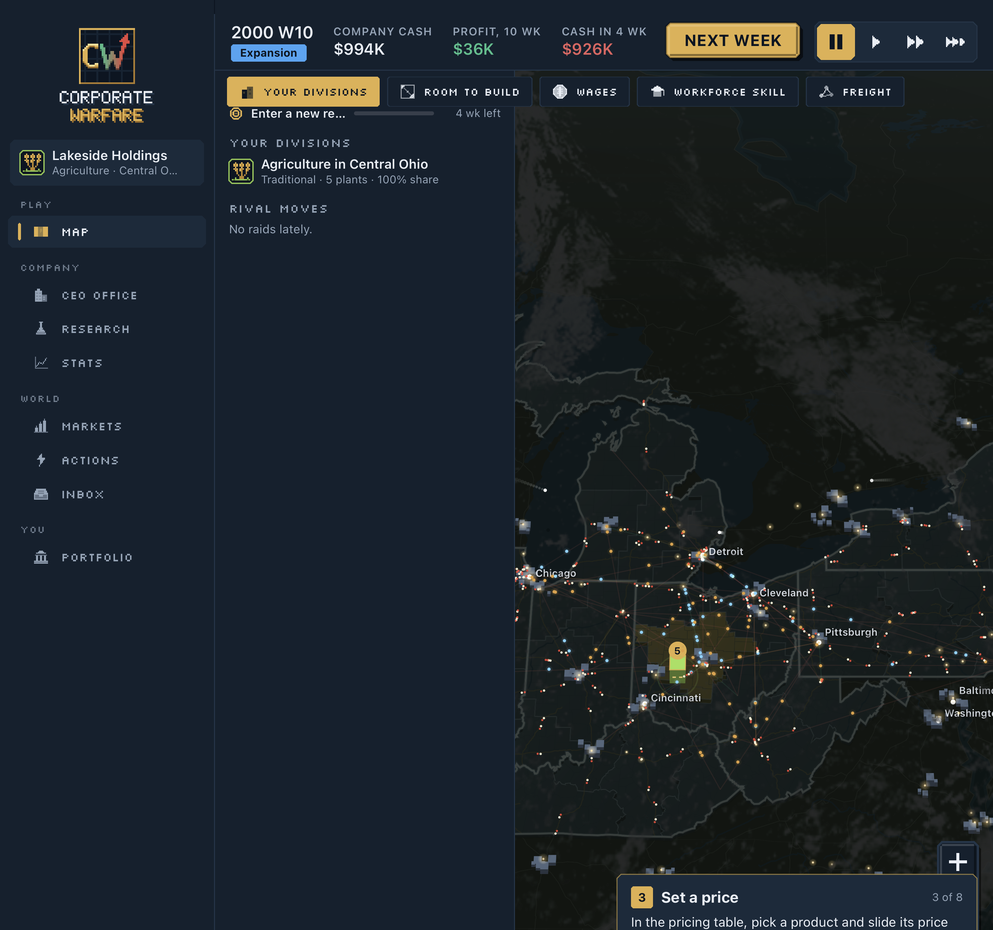Click the 2000 W10 date
The image size is (993, 930).
[272, 32]
